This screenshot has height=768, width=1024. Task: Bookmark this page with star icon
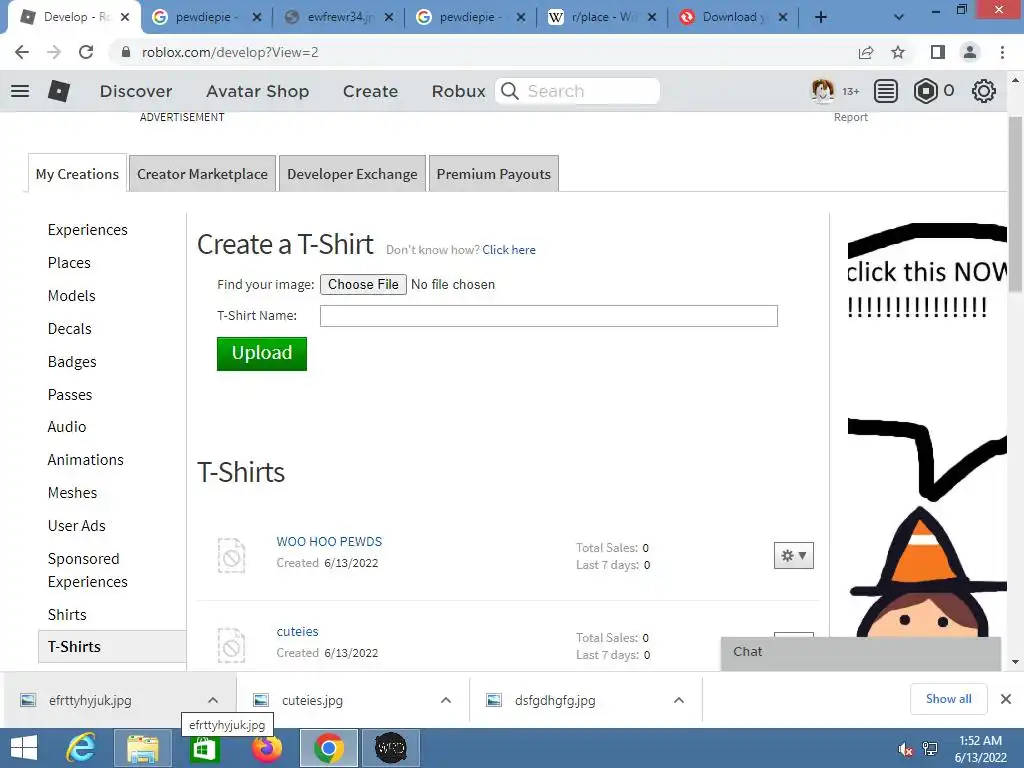898,52
